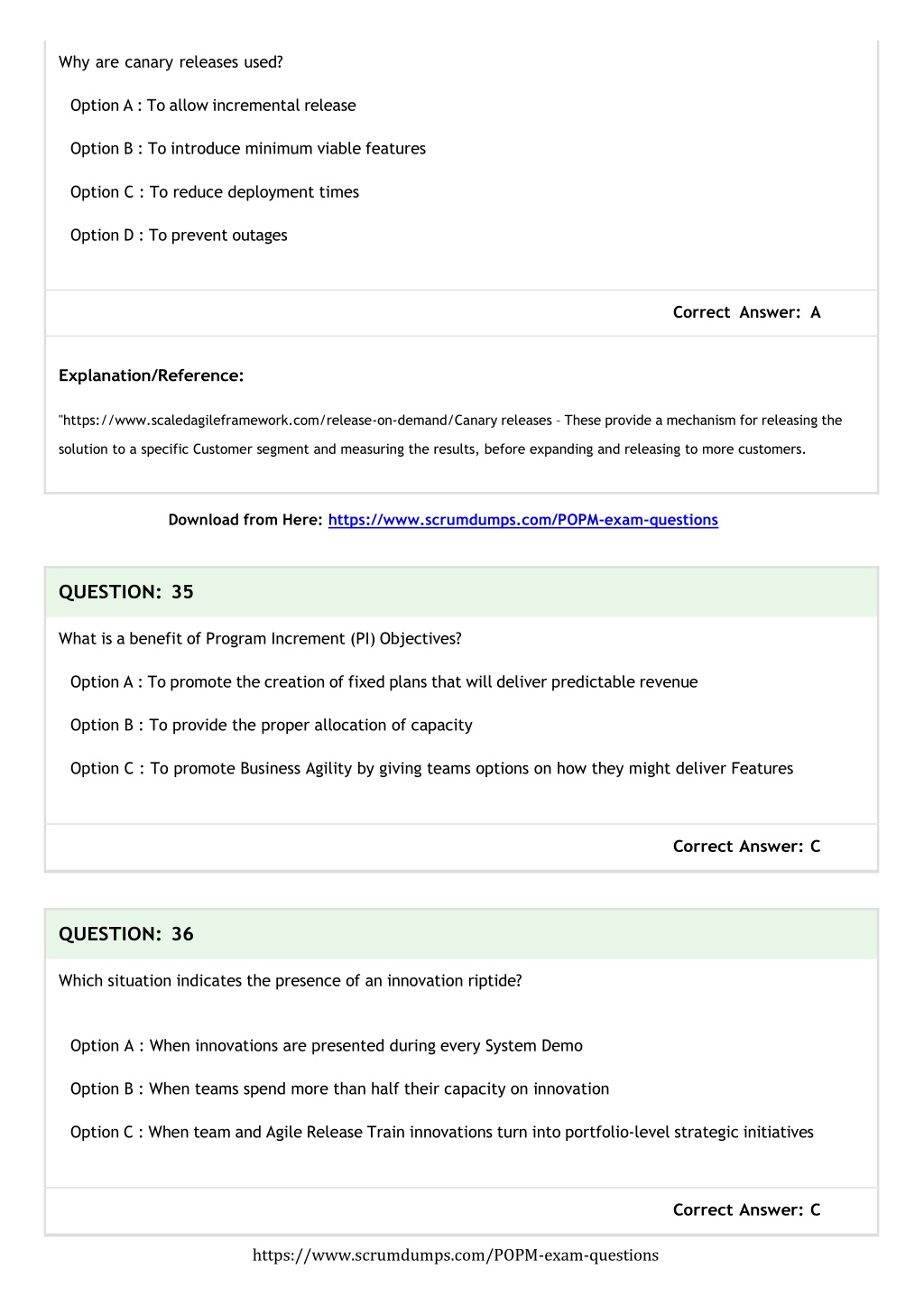
Task: Select Option A about innovations during System Demo
Action: tap(327, 1046)
